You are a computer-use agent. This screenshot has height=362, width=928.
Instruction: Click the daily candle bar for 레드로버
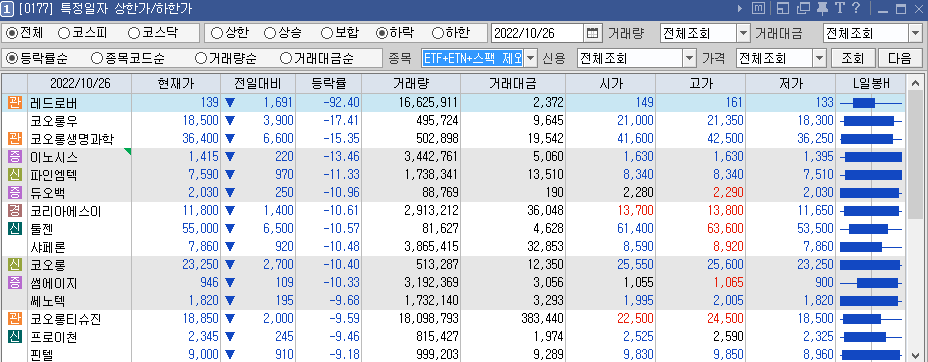click(871, 103)
